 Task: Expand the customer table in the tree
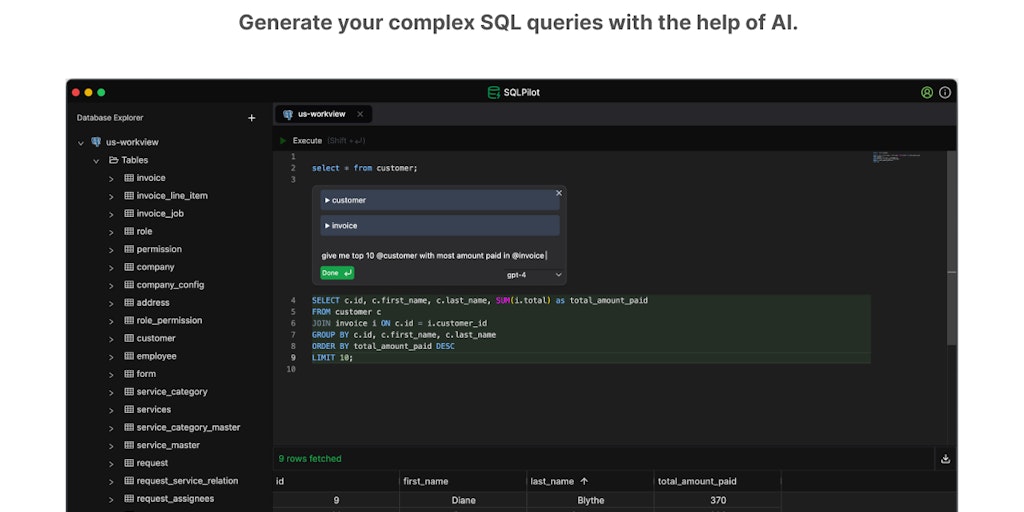click(x=111, y=339)
